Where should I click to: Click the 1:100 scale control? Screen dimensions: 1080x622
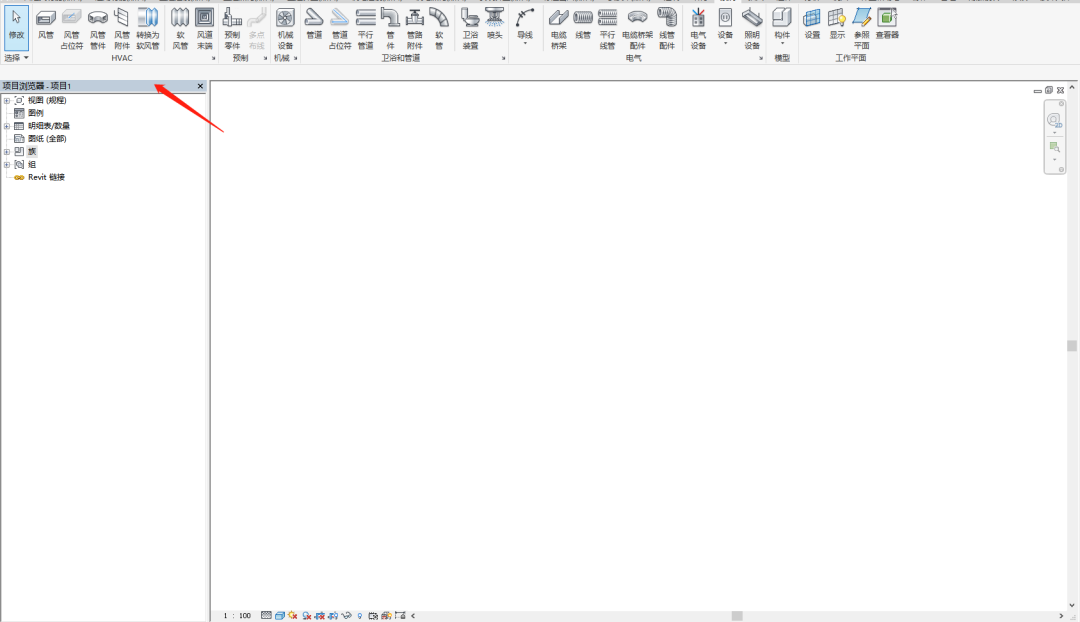(x=237, y=615)
